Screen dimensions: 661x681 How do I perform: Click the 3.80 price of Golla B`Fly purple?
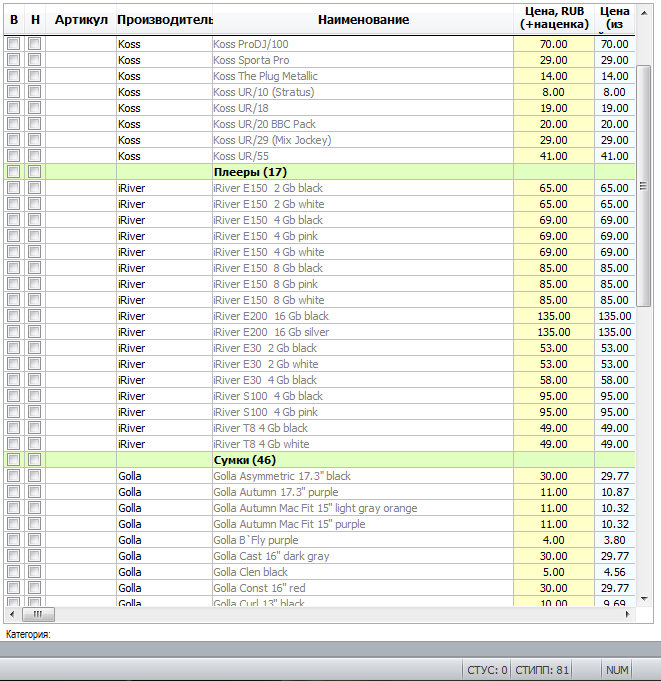tap(615, 540)
